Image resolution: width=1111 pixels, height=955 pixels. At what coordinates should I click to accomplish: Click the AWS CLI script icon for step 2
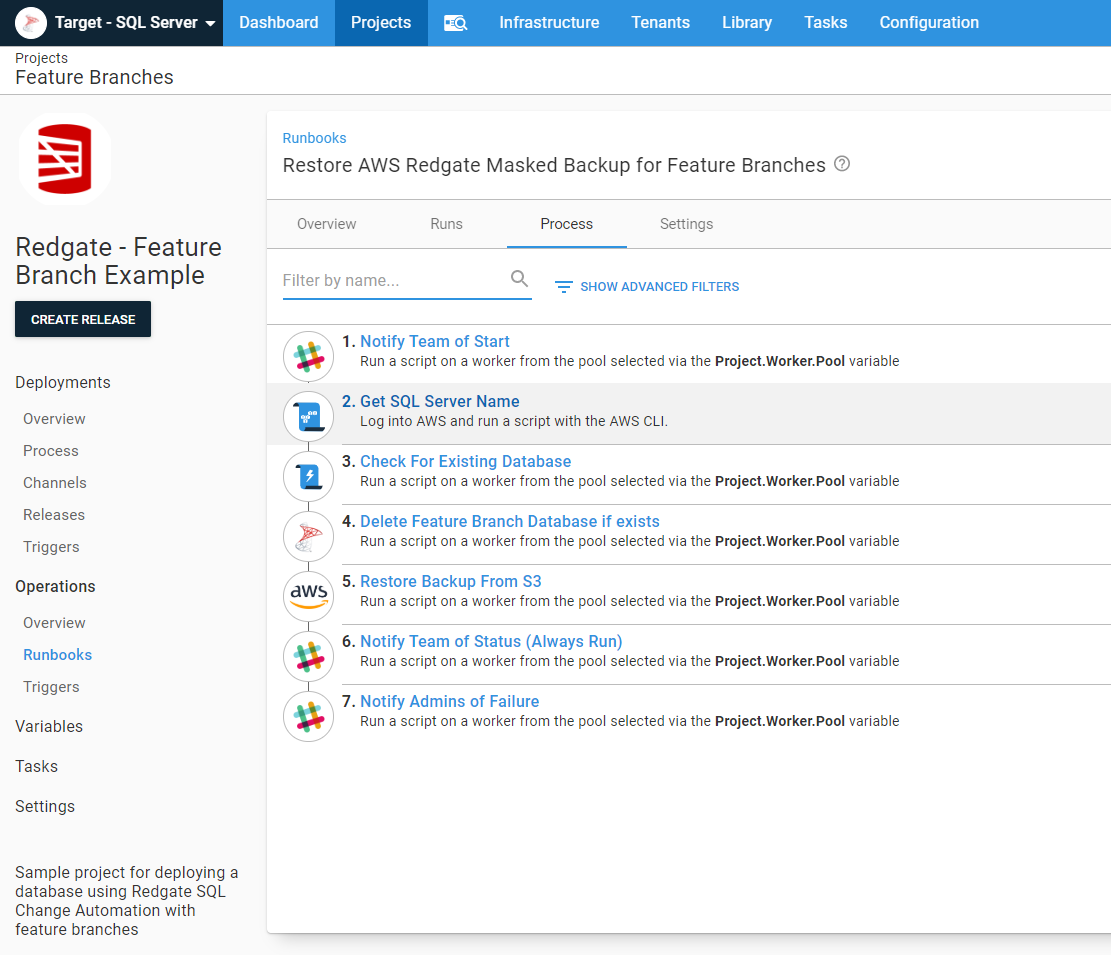(x=308, y=416)
